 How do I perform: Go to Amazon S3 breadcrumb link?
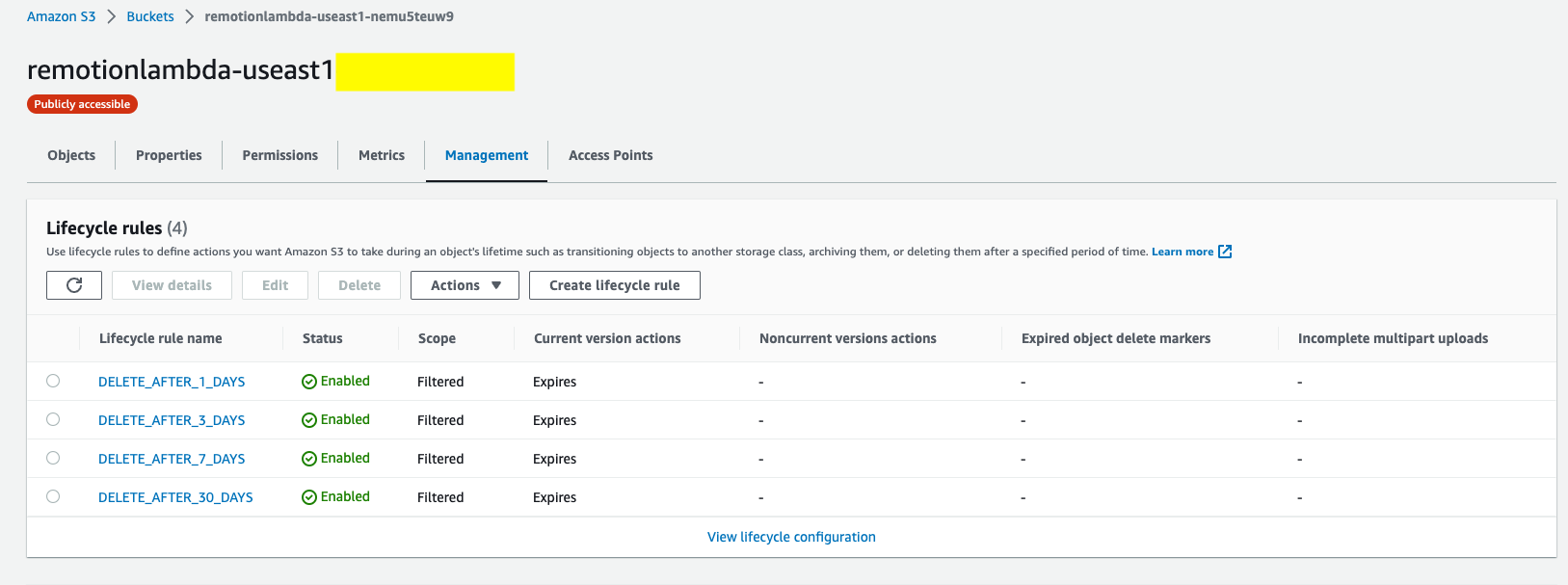click(x=61, y=16)
